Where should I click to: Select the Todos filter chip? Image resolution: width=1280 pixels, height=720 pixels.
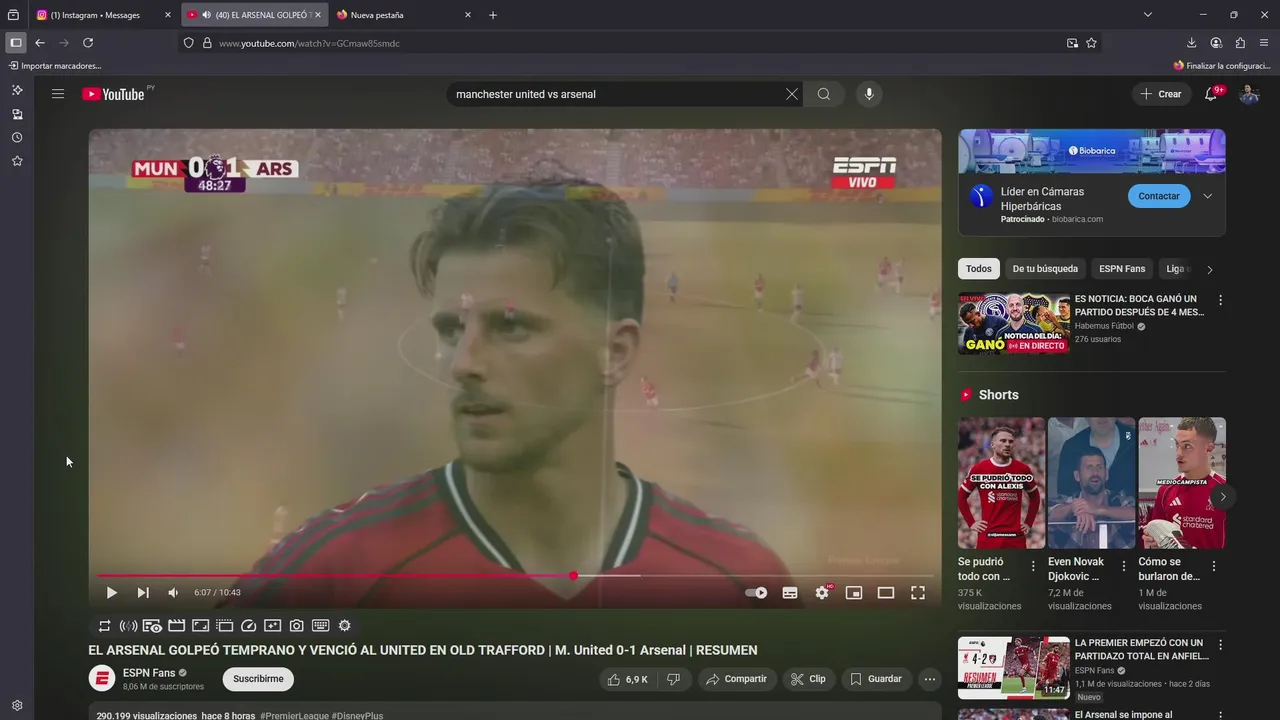point(979,269)
